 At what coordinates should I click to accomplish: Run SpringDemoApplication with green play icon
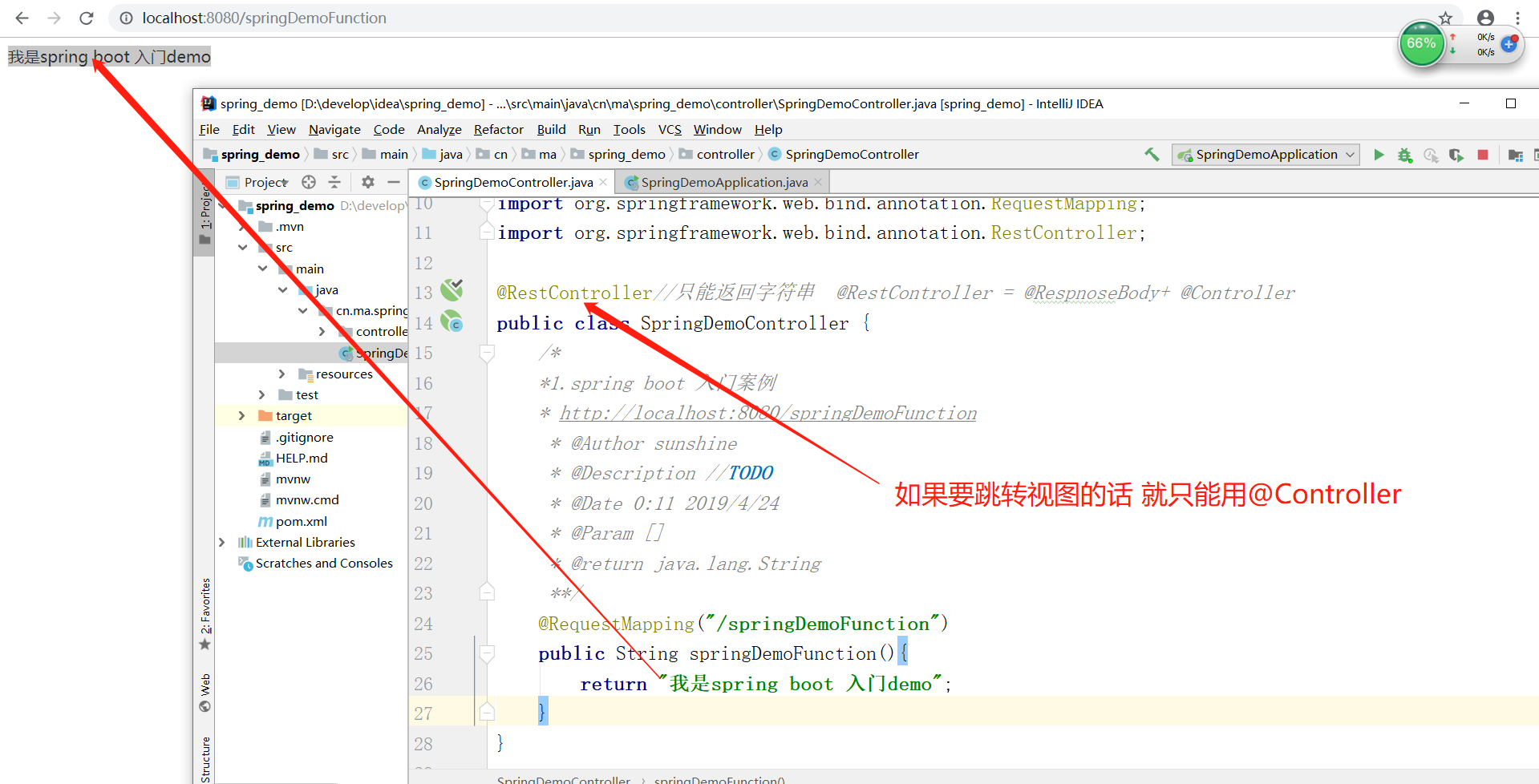(x=1379, y=155)
